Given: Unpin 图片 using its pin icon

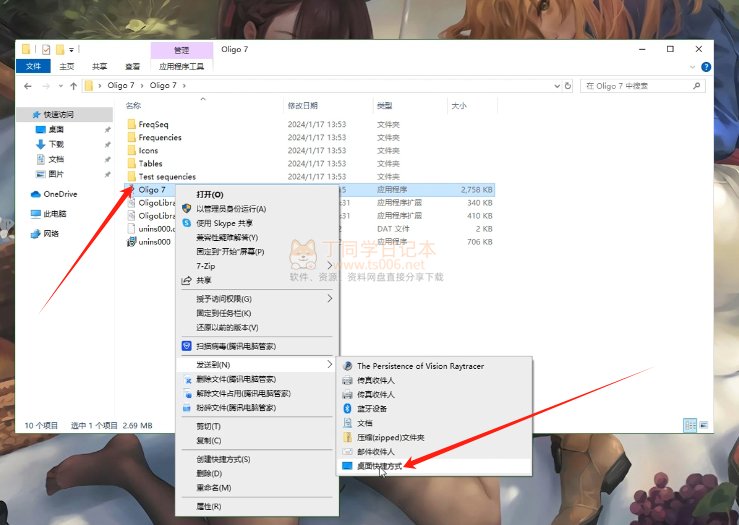Looking at the screenshot, I should [107, 174].
